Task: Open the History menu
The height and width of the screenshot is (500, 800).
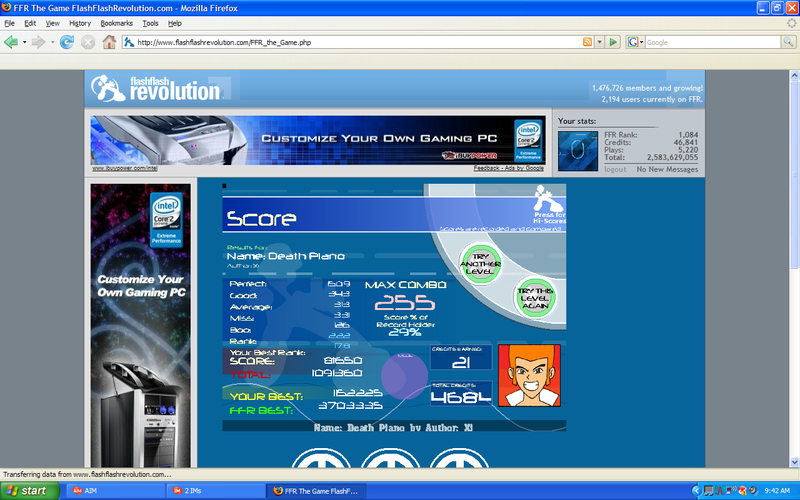Action: tap(80, 22)
